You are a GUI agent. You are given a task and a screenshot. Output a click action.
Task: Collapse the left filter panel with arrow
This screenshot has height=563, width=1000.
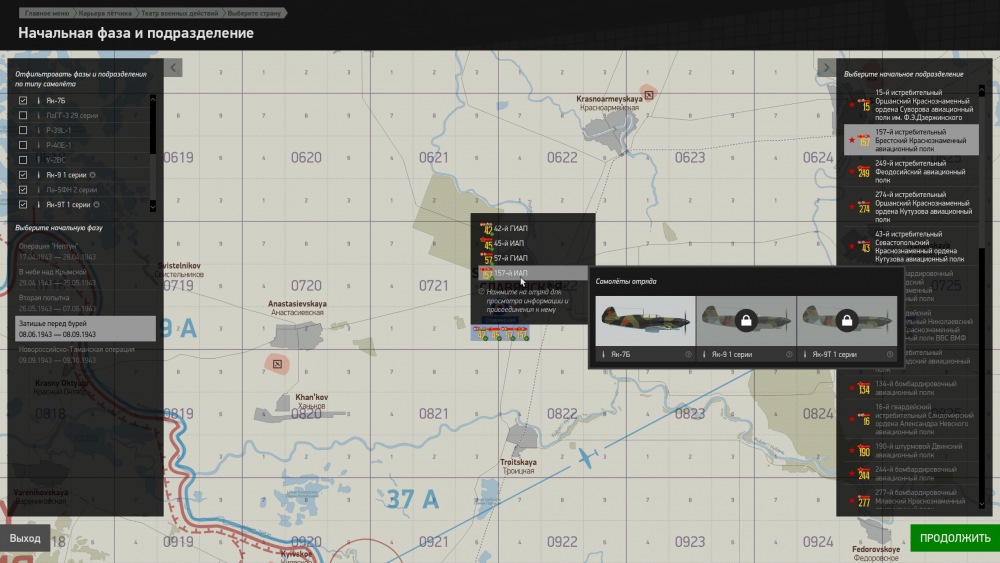pos(173,68)
